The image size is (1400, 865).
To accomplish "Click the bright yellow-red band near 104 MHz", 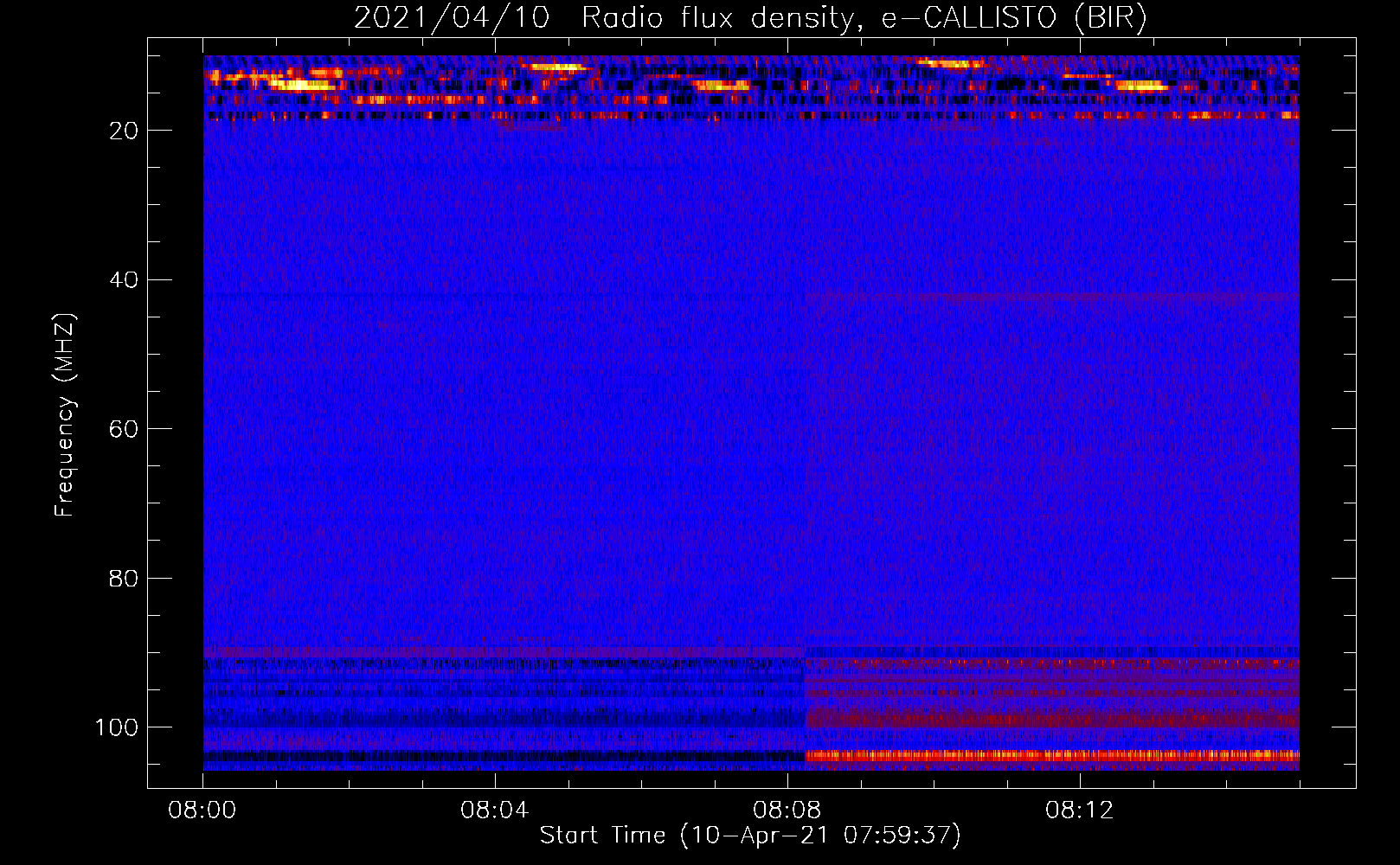I will click(1052, 755).
